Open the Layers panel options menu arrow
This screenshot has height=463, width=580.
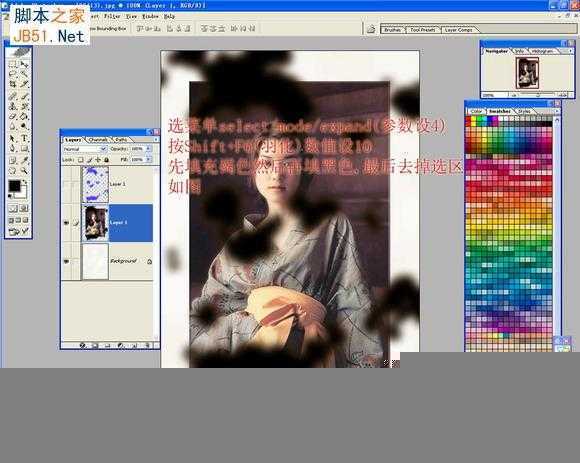156,139
